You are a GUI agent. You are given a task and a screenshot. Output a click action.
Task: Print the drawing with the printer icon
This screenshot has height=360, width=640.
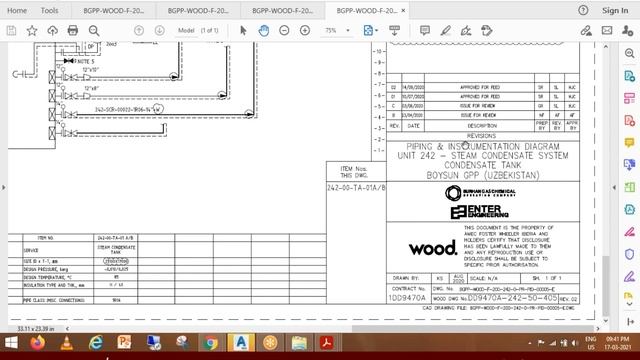(73, 31)
